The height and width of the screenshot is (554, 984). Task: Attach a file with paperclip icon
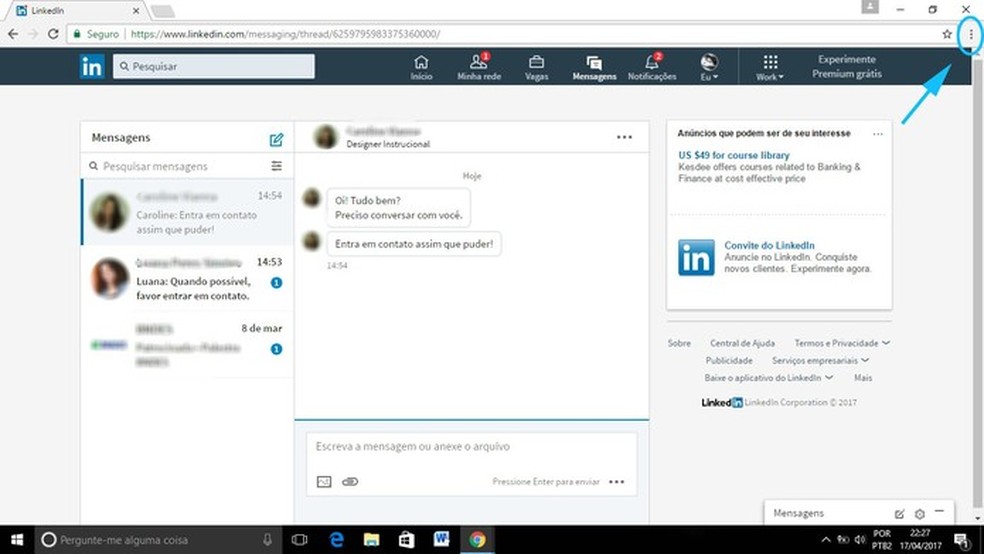coord(350,482)
